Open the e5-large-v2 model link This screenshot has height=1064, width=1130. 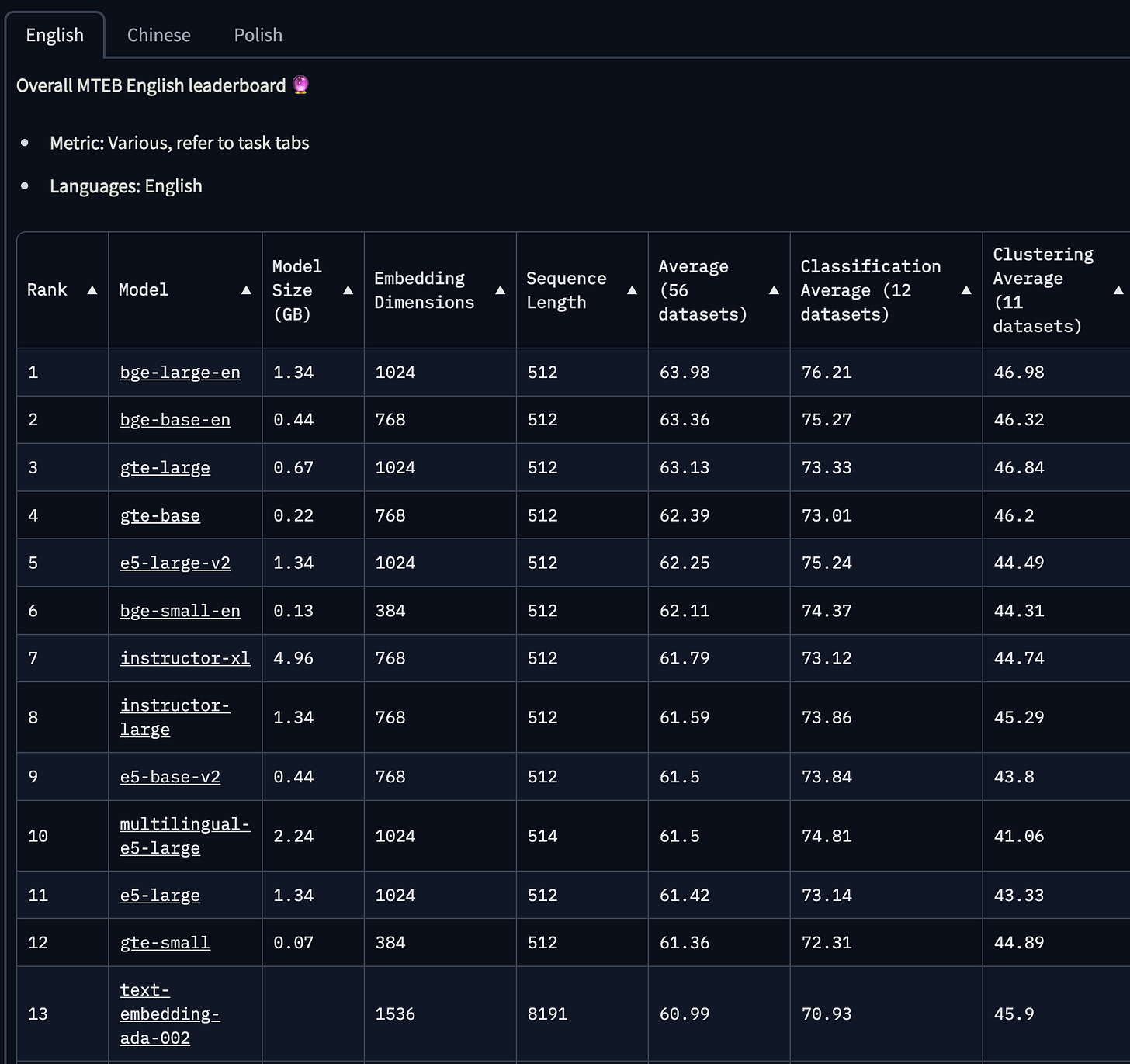[175, 563]
